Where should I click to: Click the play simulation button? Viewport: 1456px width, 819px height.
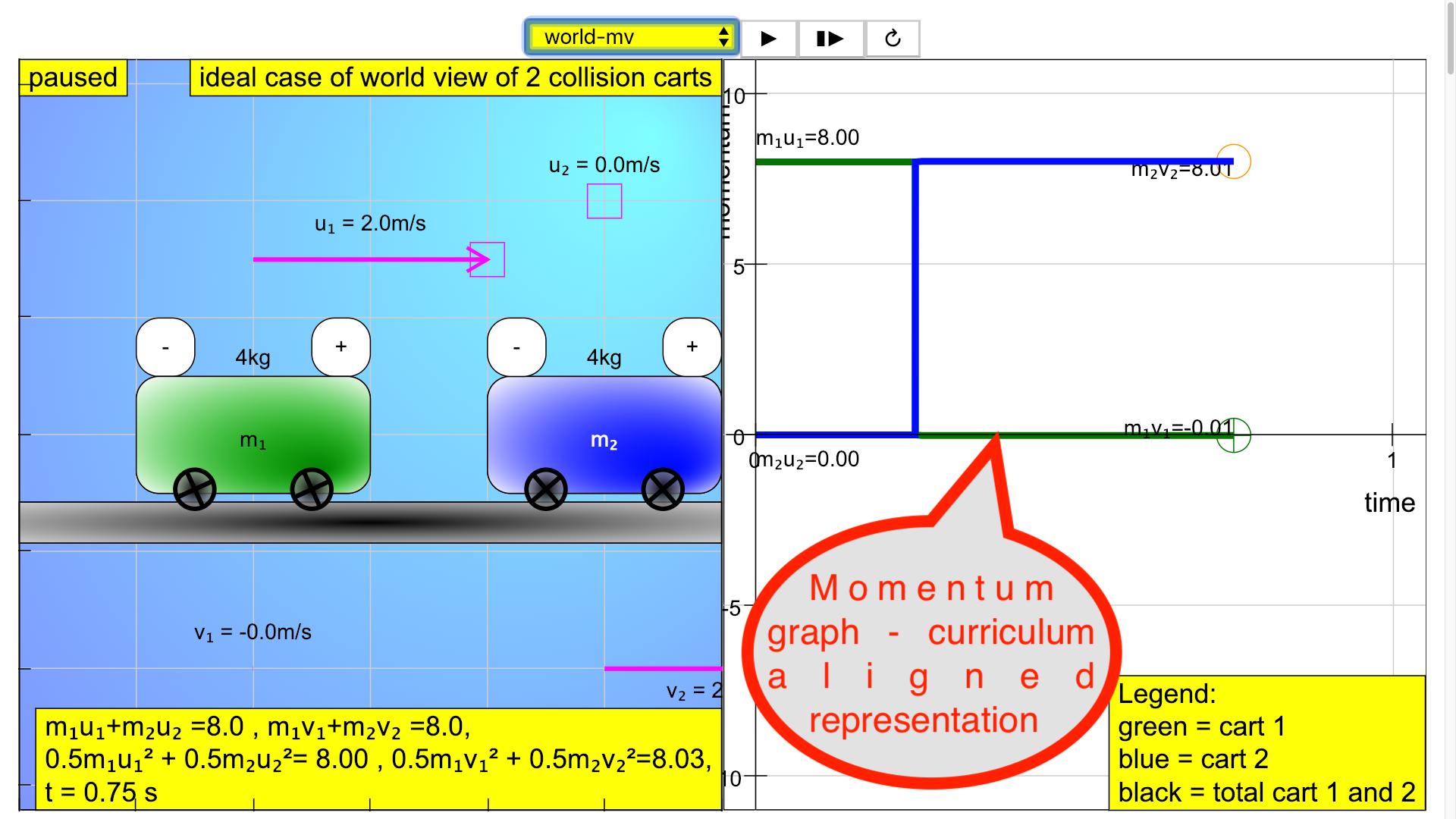pos(769,39)
